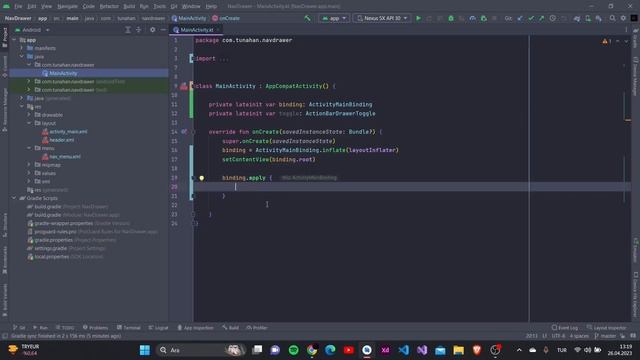Click the warning indicator at editor top right

tap(606, 41)
